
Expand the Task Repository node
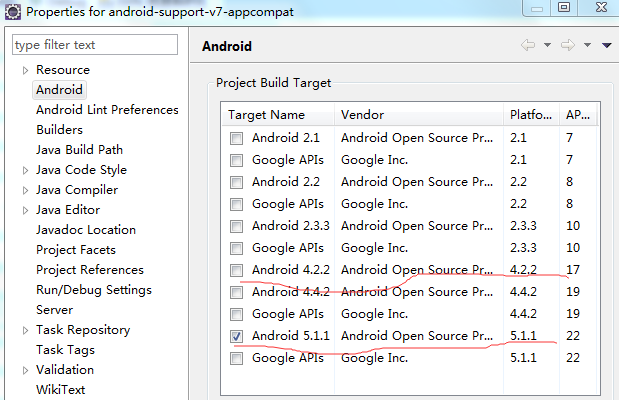point(25,330)
